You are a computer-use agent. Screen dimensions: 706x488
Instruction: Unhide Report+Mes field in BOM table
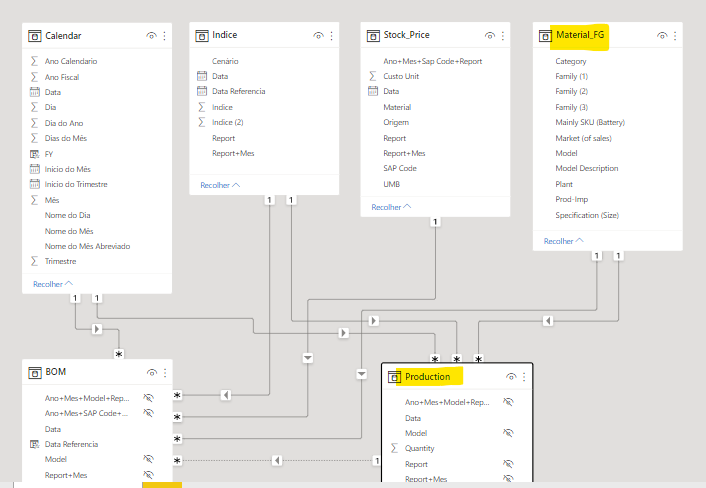point(148,474)
